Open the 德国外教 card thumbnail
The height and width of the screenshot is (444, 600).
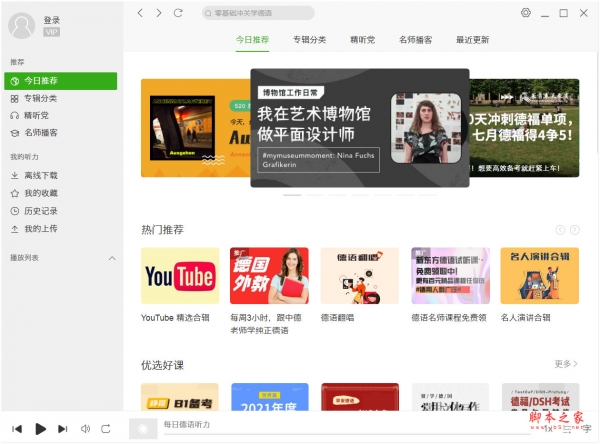(x=269, y=276)
